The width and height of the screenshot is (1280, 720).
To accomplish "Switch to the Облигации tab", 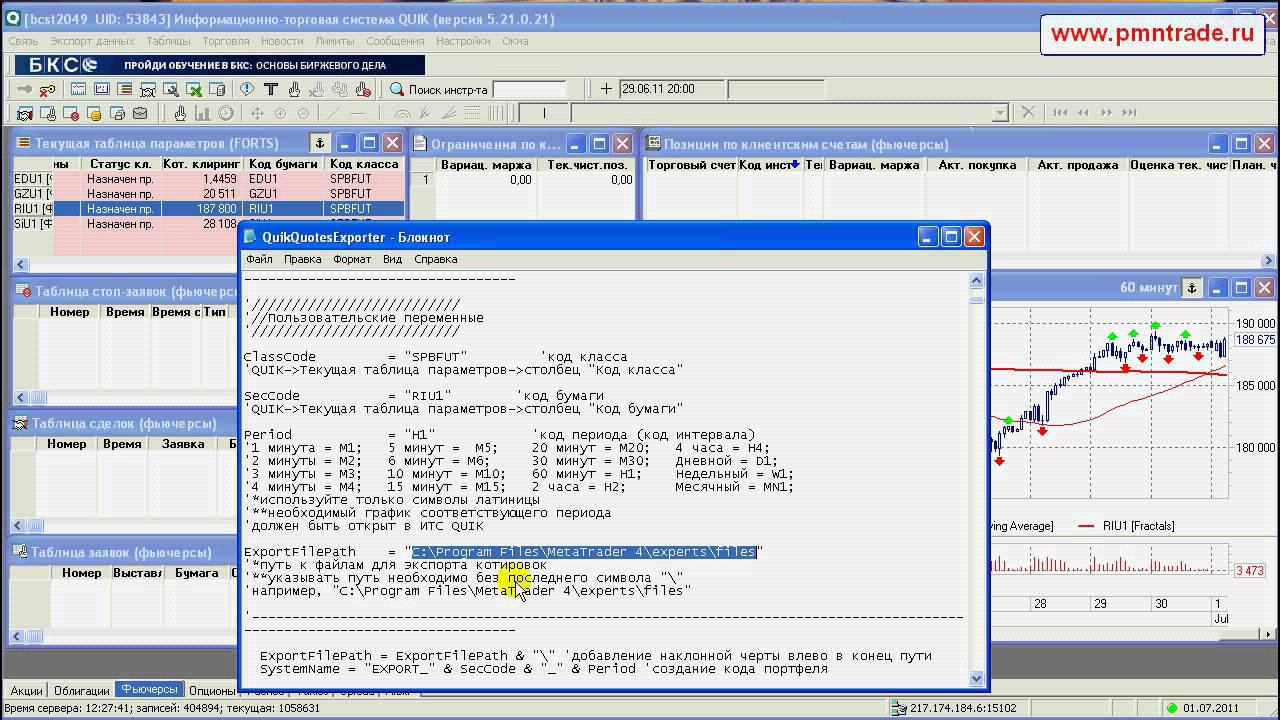I will [x=82, y=690].
